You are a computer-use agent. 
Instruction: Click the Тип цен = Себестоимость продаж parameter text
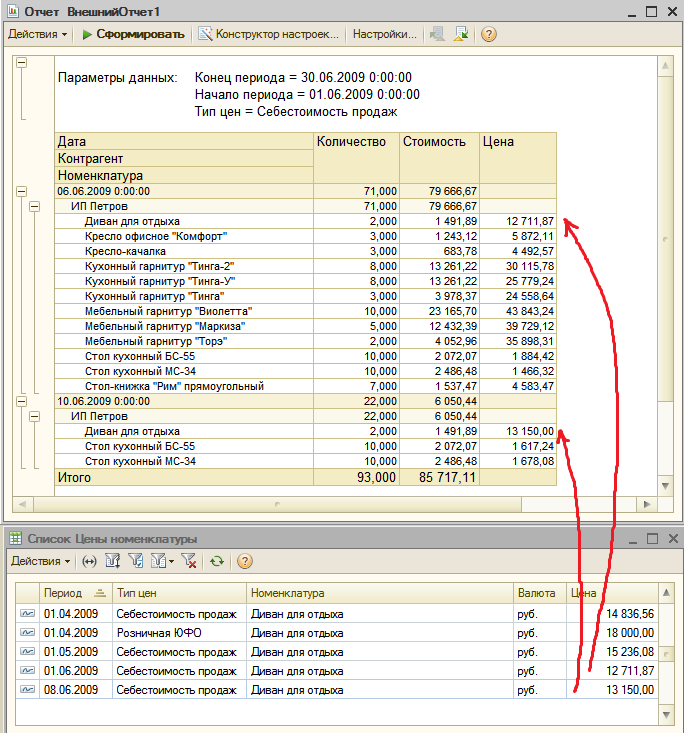(x=296, y=112)
